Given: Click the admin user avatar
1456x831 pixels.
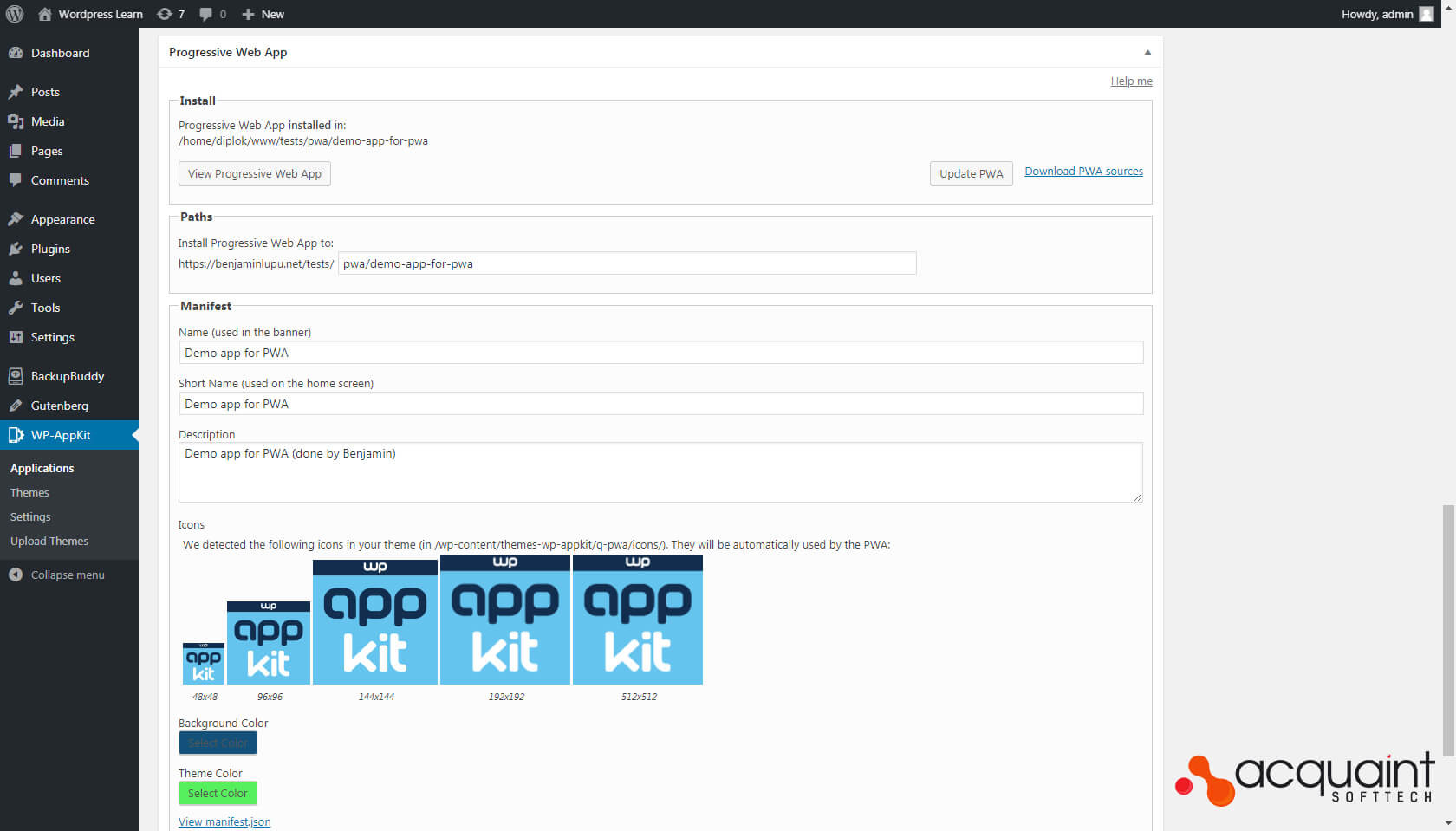Looking at the screenshot, I should (1426, 14).
